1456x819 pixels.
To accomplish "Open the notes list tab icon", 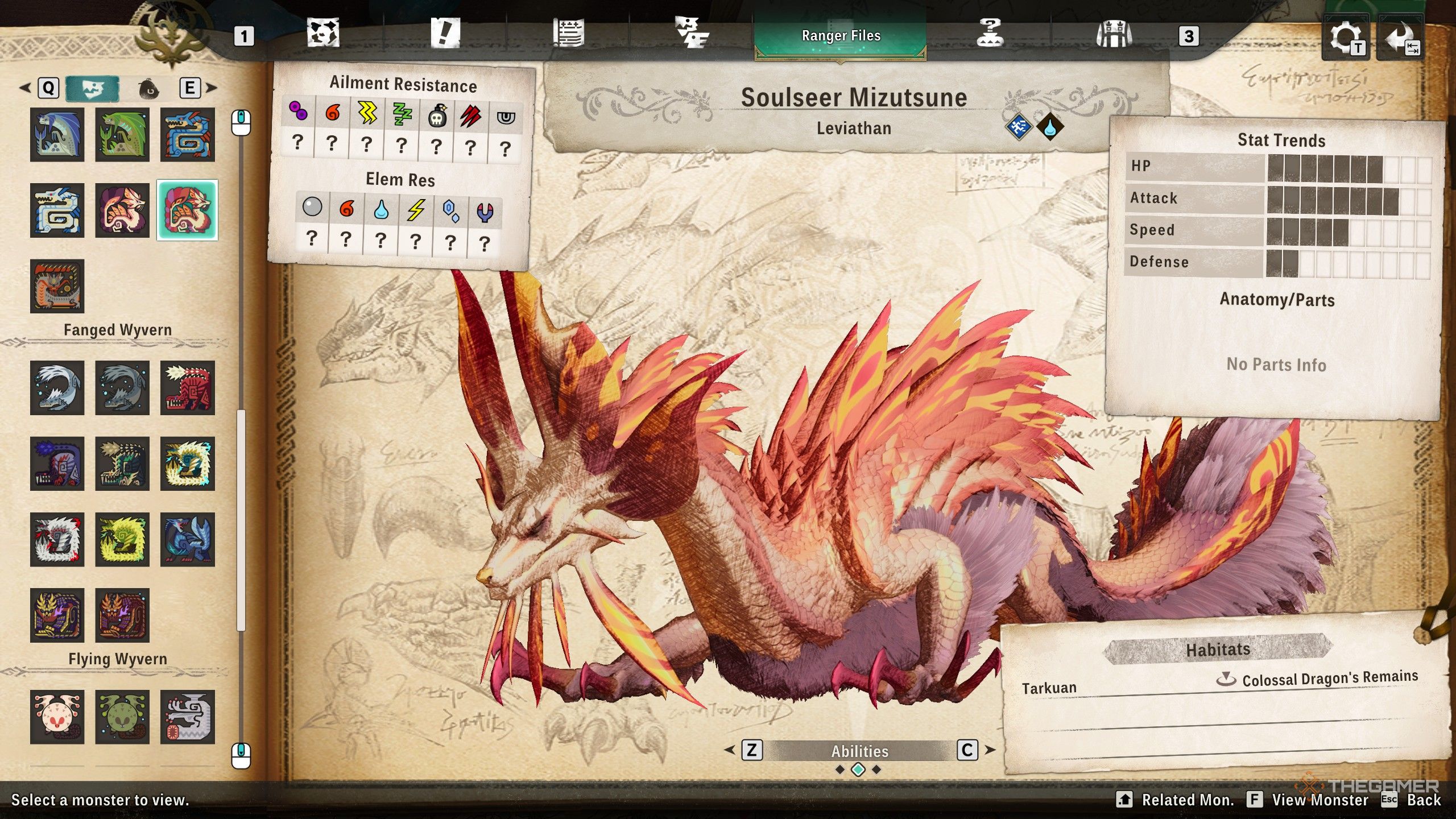I will [x=568, y=33].
